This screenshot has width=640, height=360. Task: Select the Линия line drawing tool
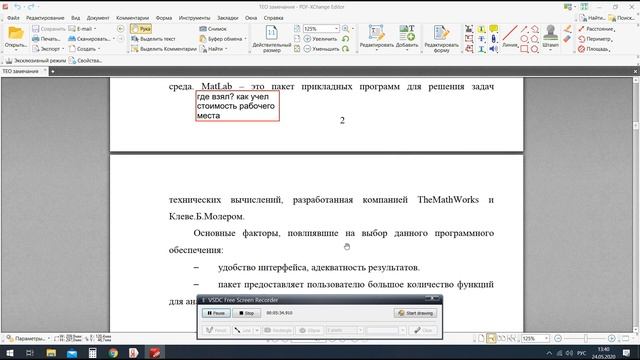[510, 37]
